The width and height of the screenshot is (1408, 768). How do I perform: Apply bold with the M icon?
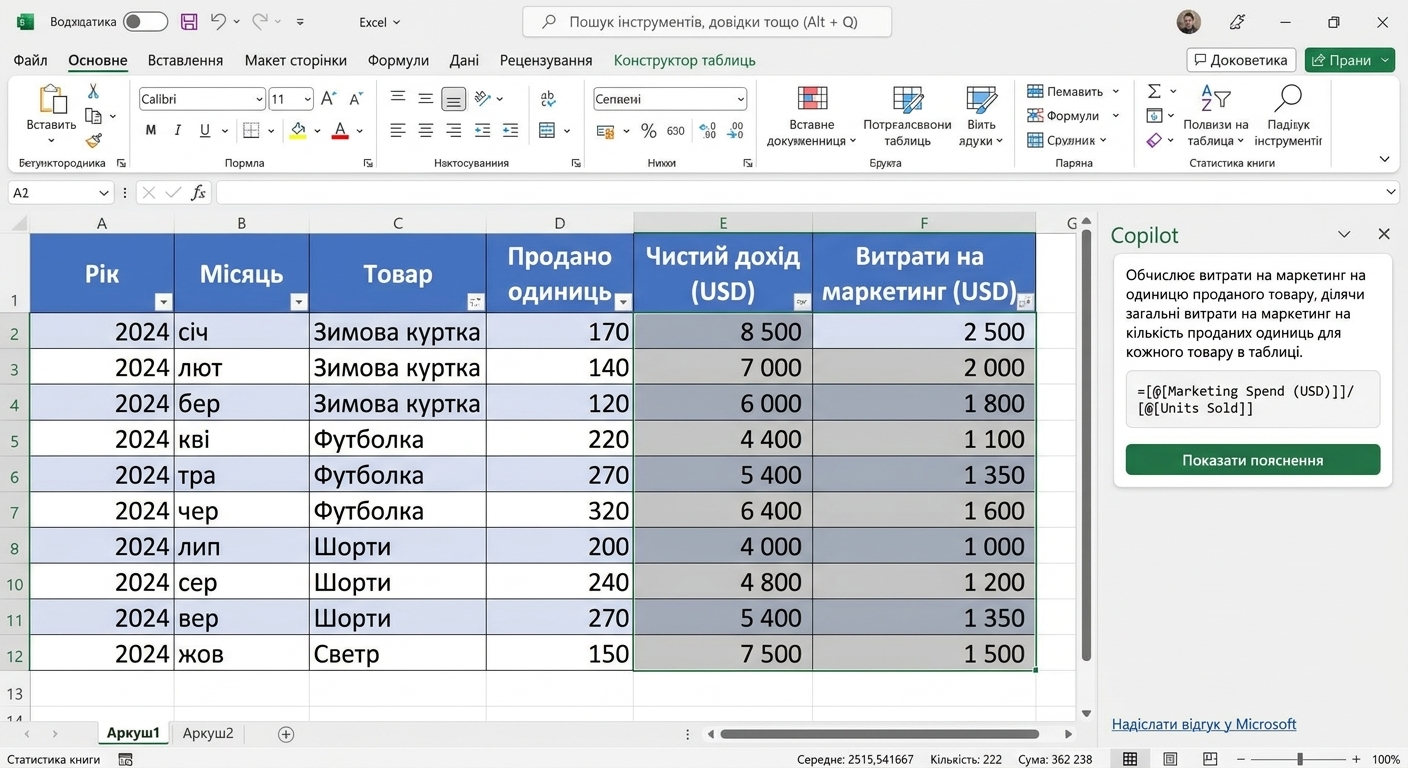click(151, 130)
